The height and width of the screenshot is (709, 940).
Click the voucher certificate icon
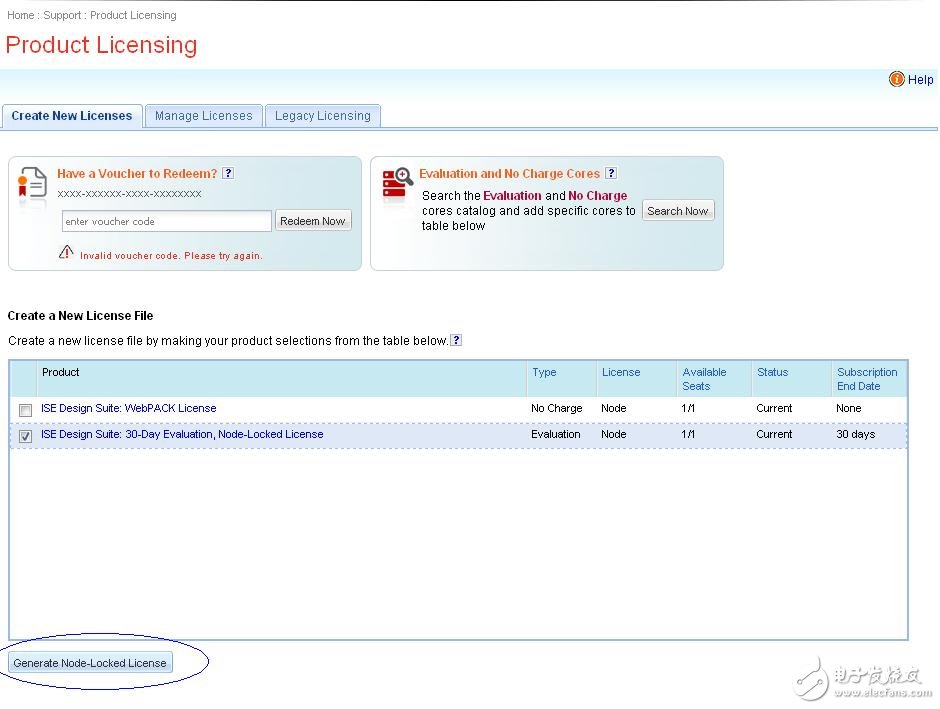[x=32, y=185]
